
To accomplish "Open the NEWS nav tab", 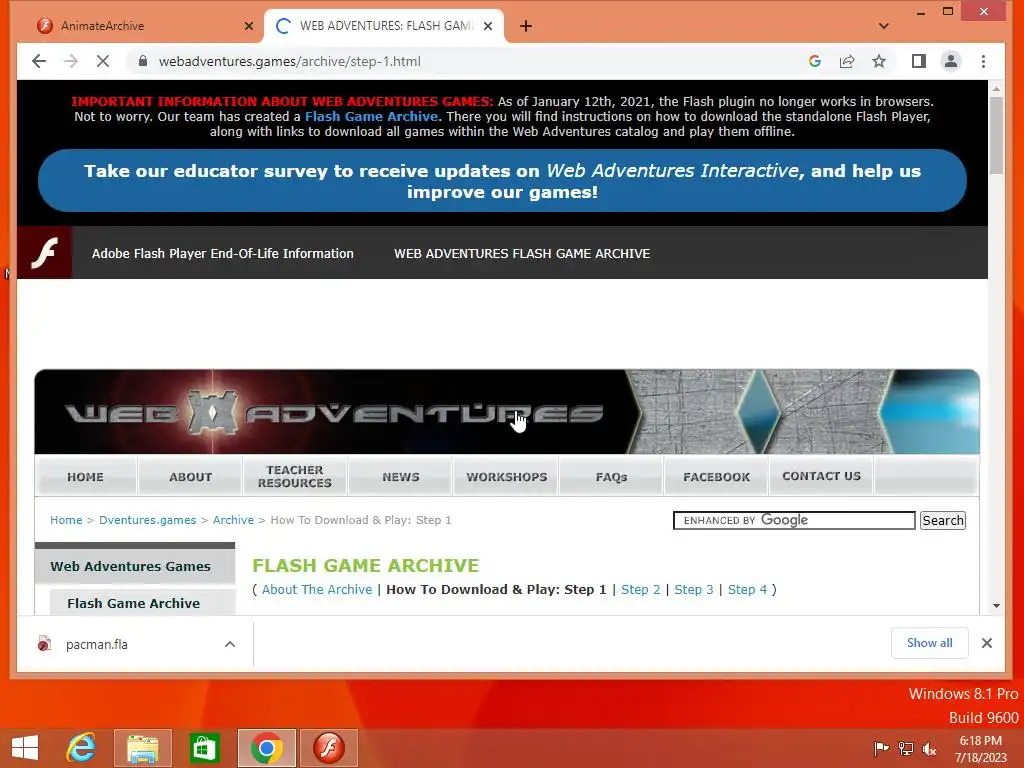I will click(401, 477).
